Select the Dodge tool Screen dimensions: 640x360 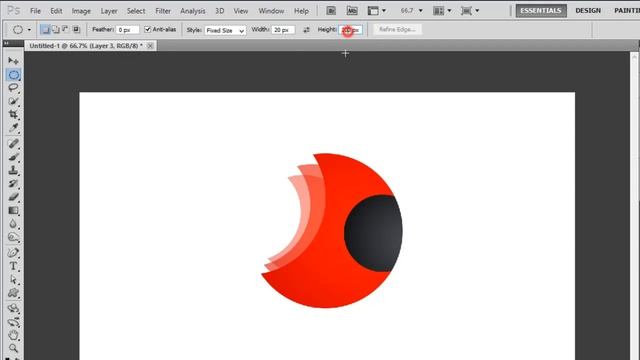(13, 237)
